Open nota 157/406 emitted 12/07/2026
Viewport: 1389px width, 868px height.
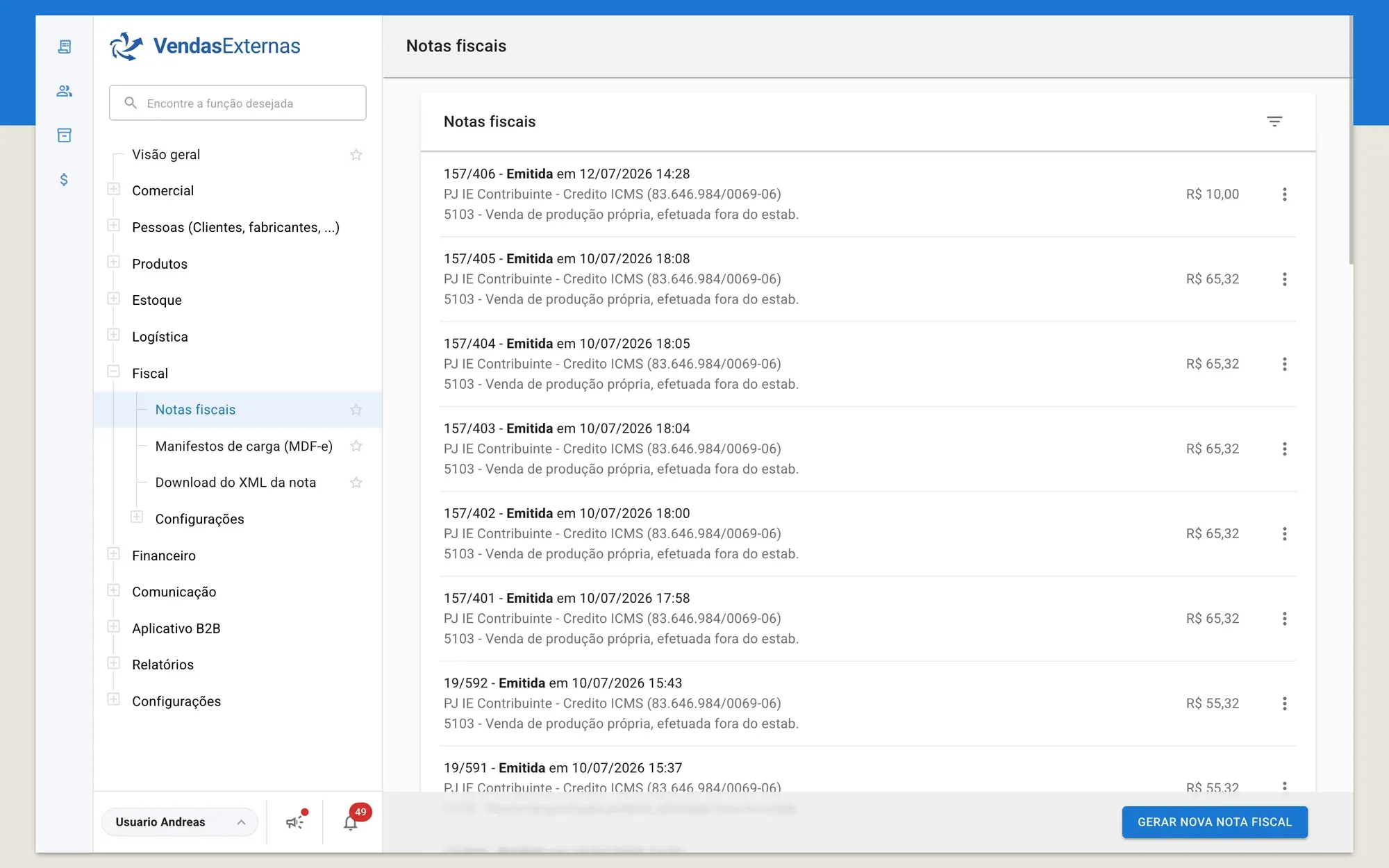868,194
